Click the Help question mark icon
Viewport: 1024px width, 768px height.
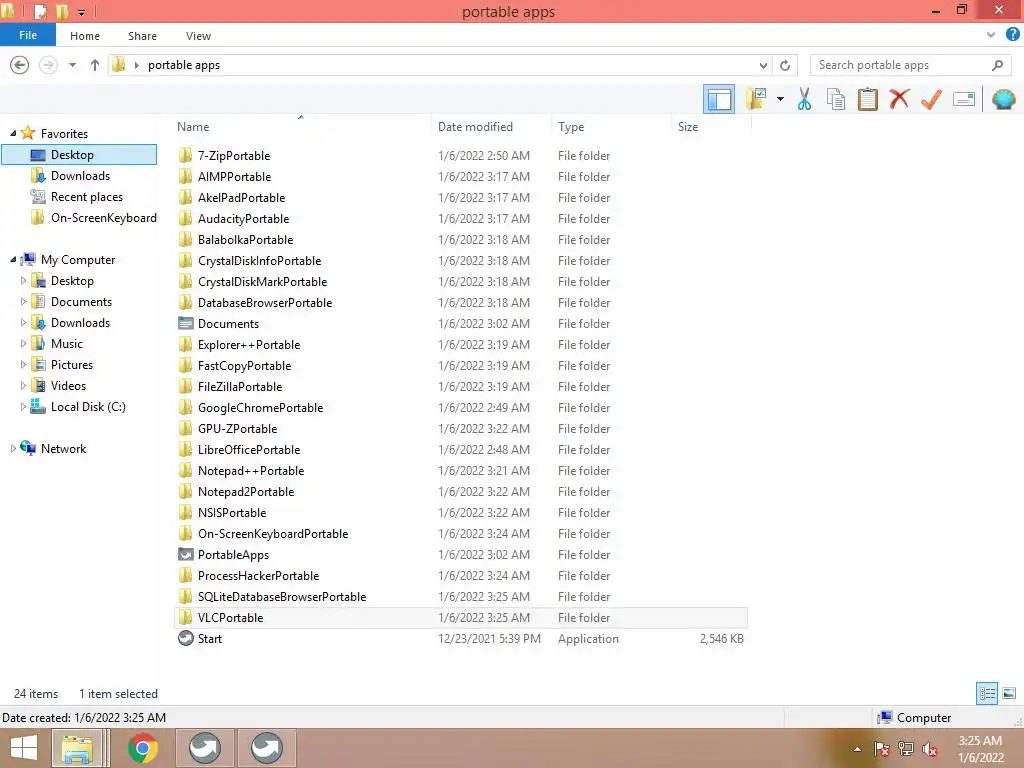pyautogui.click(x=1012, y=35)
